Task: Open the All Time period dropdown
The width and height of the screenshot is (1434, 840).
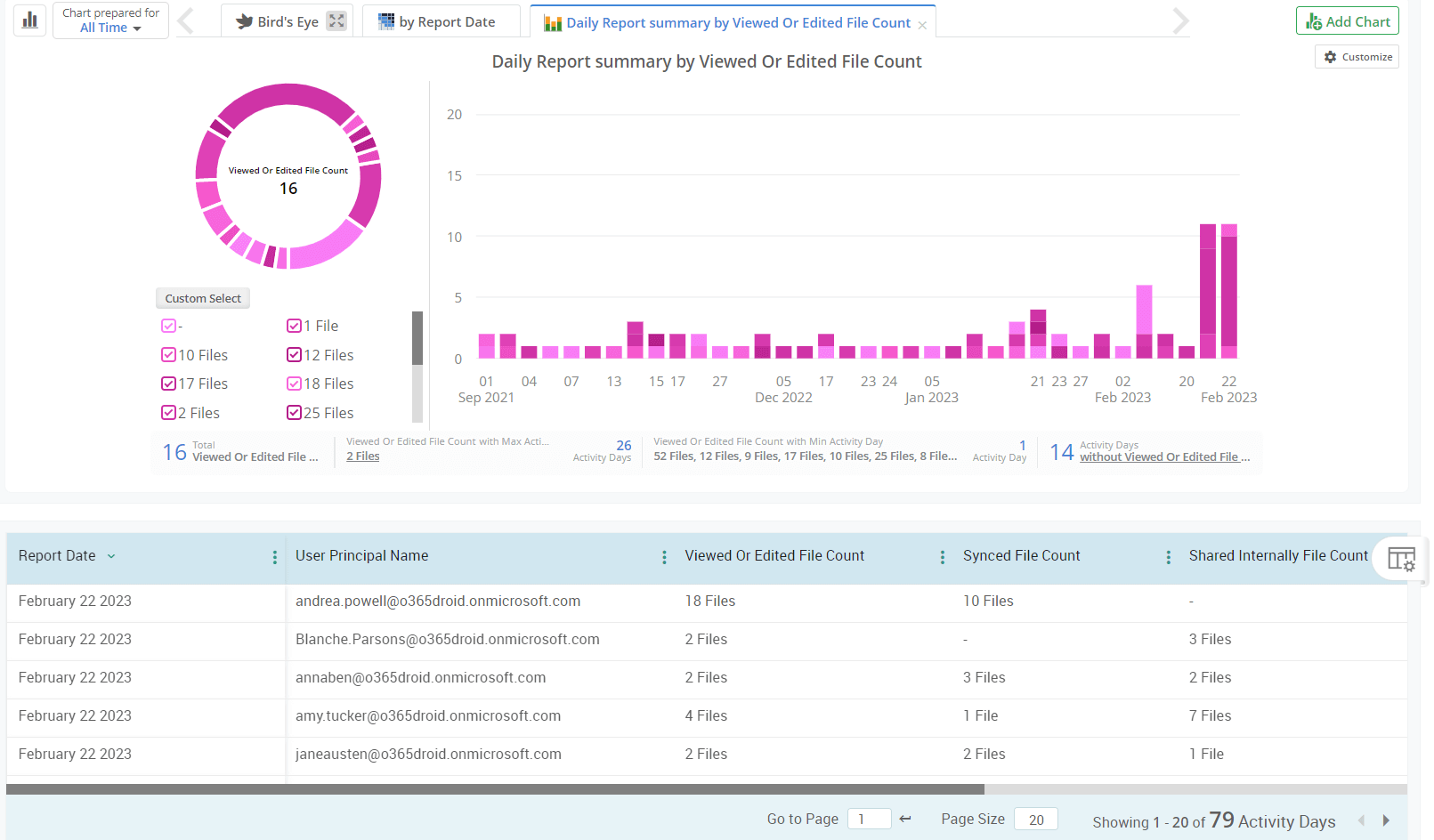Action: [x=108, y=27]
